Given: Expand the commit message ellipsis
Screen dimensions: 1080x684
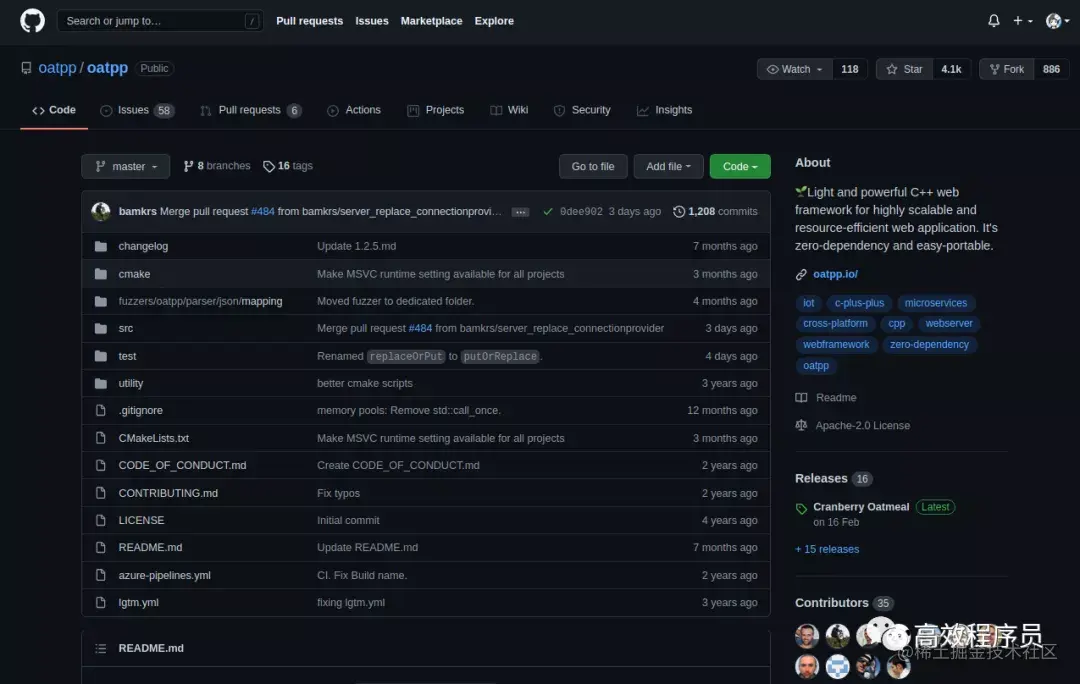Looking at the screenshot, I should [x=521, y=212].
